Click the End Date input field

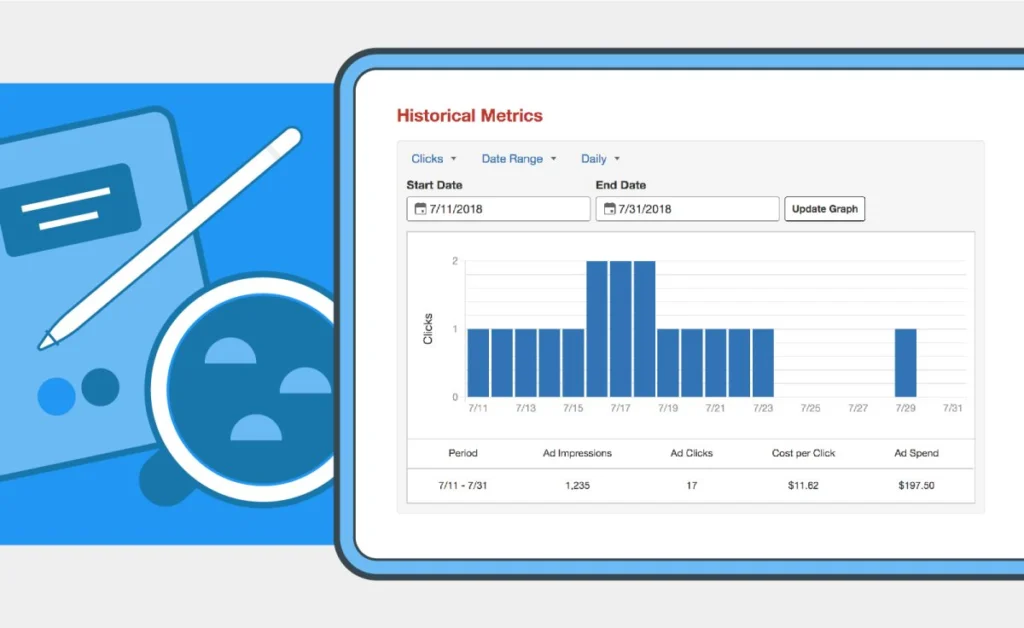[x=690, y=209]
